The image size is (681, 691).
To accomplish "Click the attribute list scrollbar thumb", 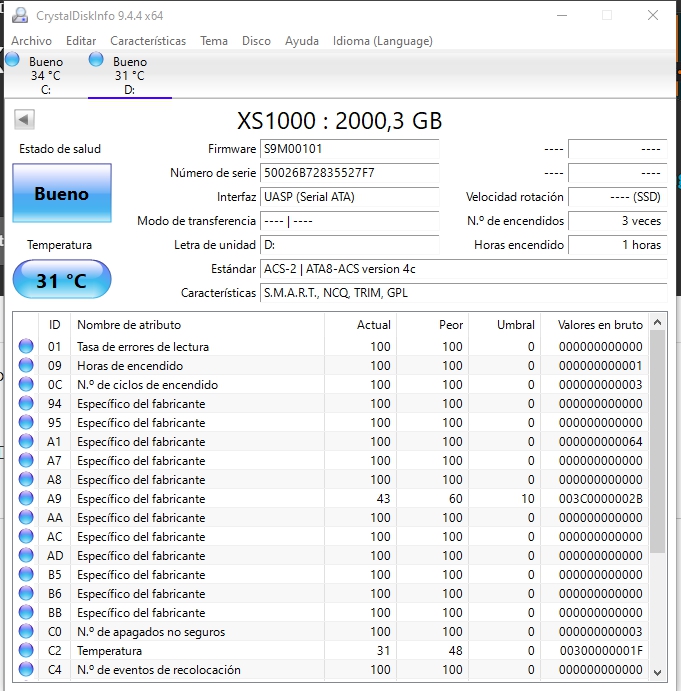I will 658,442.
